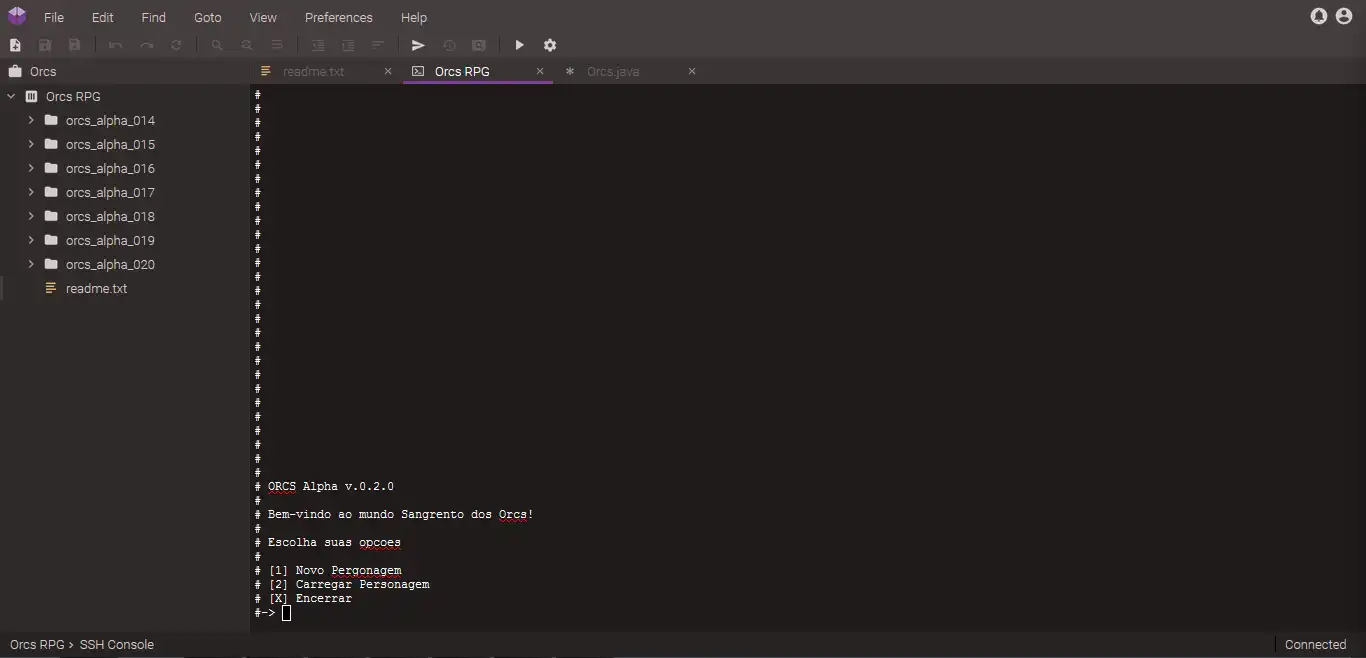The image size is (1366, 658).
Task: Click the Orcs RPG breadcrumb in the status bar
Action: click(37, 645)
